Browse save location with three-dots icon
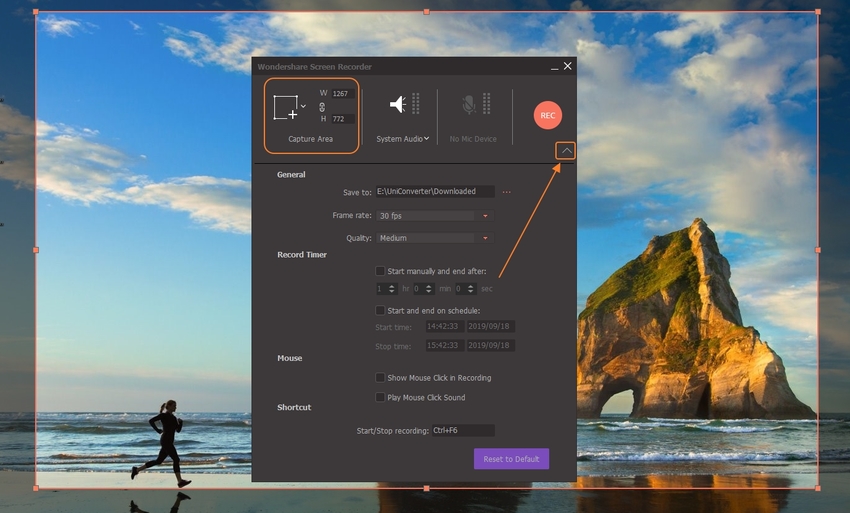Viewport: 850px width, 513px height. 507,192
